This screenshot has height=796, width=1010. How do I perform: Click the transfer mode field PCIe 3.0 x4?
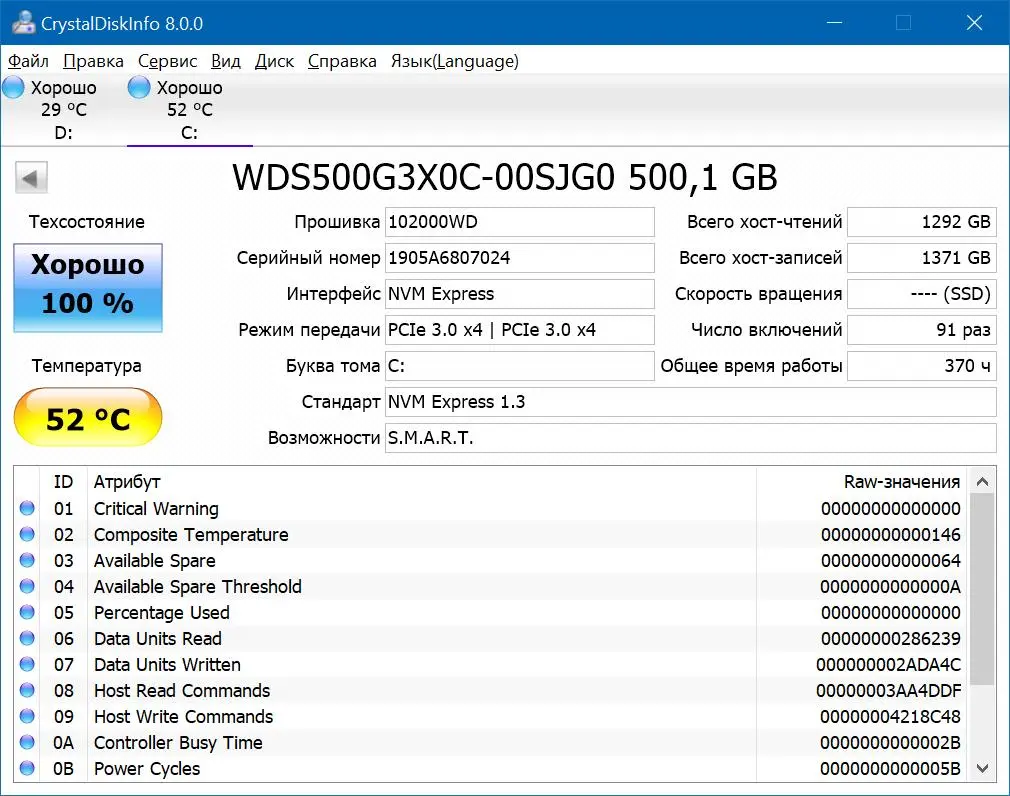519,330
